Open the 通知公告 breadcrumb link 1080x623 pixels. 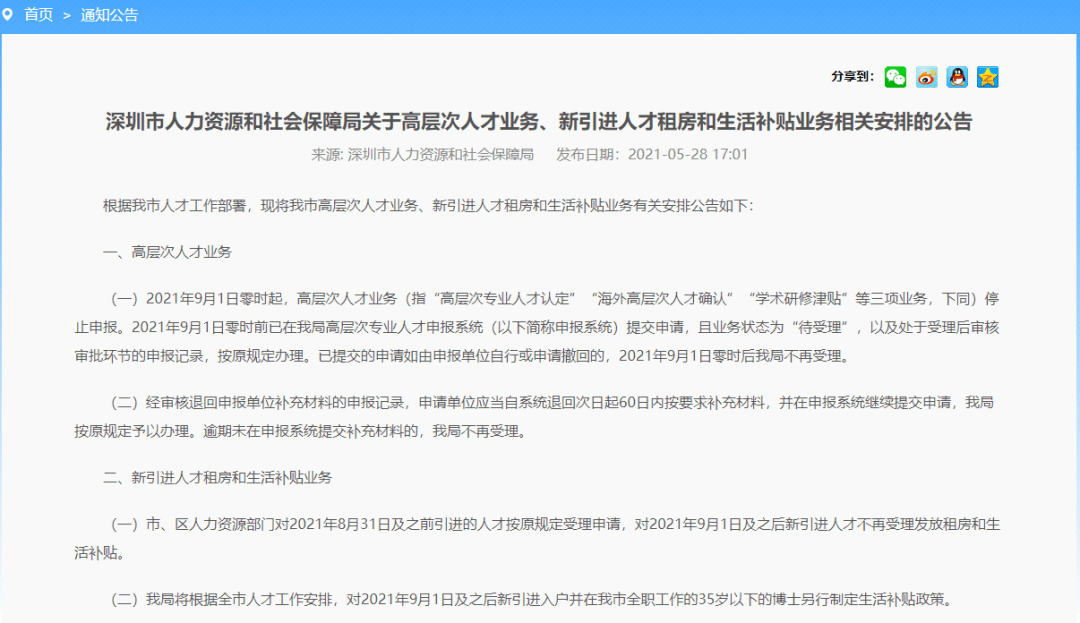[x=110, y=14]
